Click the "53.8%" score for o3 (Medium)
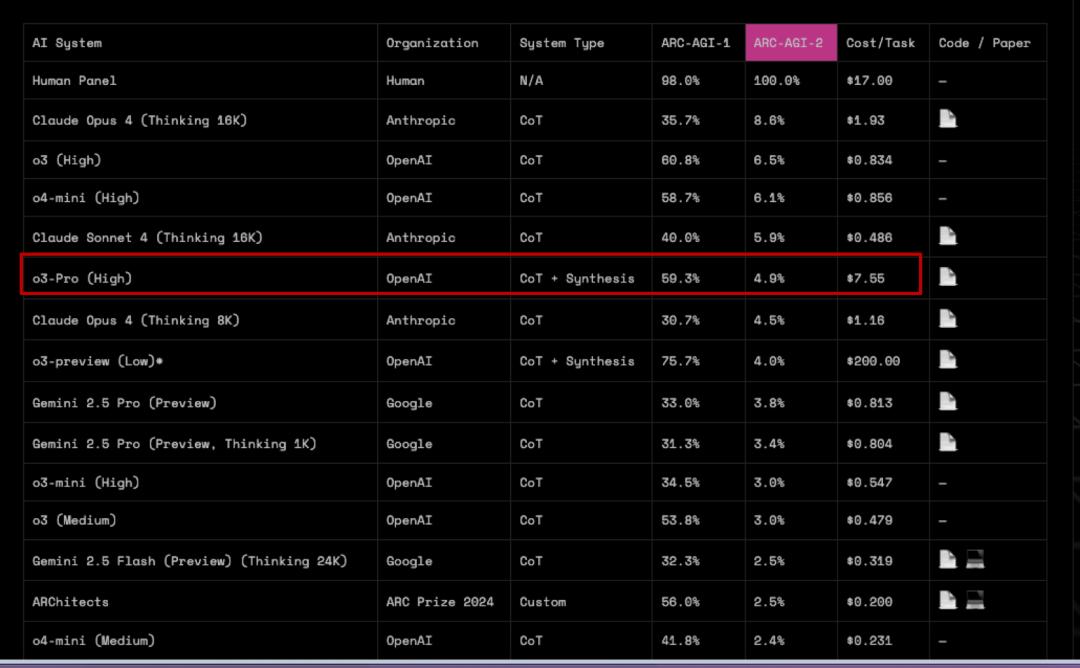The height and width of the screenshot is (668, 1080). (x=680, y=520)
